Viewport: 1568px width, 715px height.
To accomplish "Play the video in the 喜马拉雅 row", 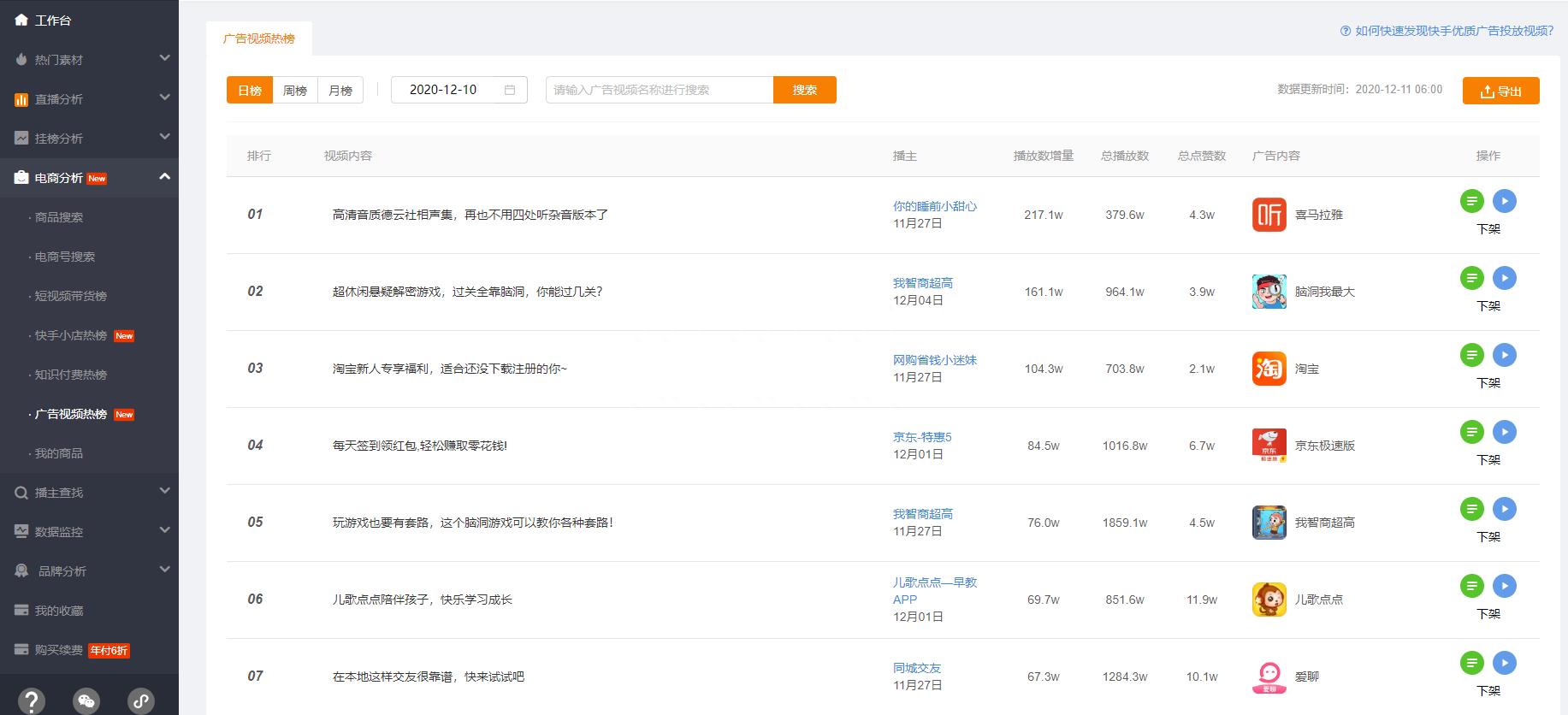I will (x=1505, y=201).
